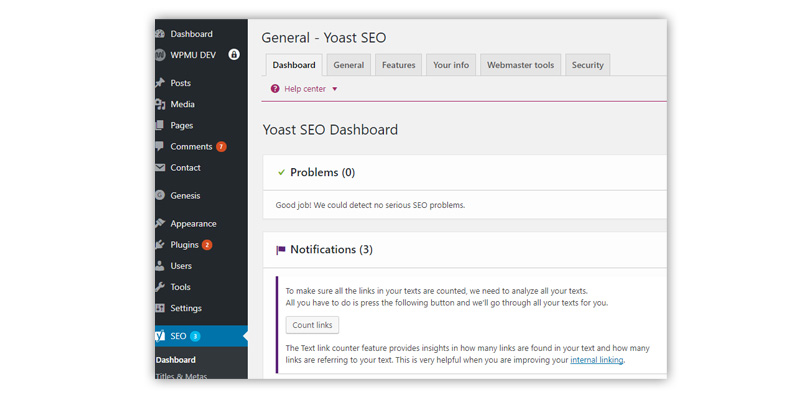Click the WPMU DEV lock icon

coord(234,55)
